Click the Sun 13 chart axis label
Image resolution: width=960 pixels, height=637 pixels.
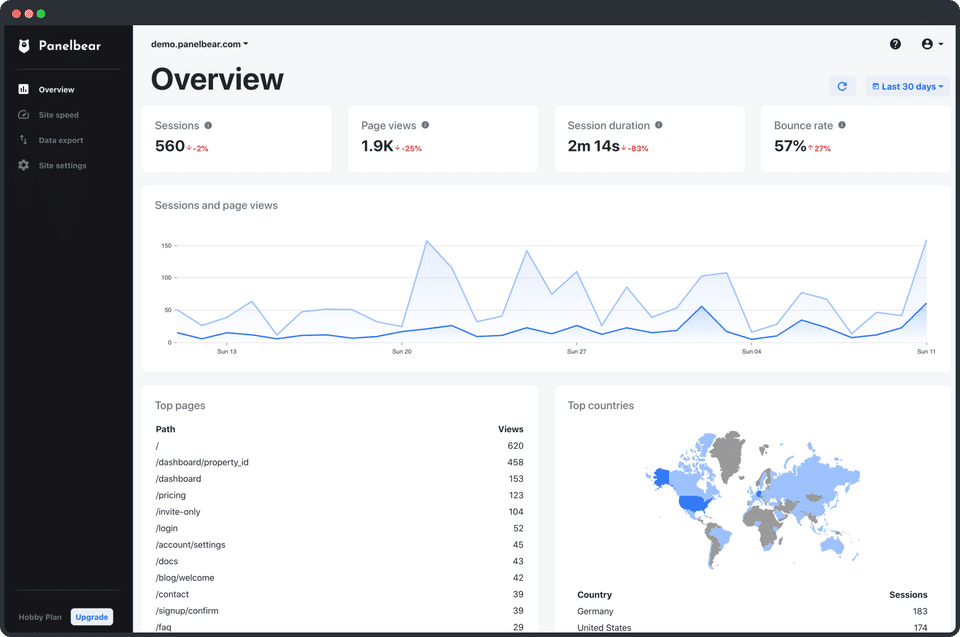click(227, 352)
